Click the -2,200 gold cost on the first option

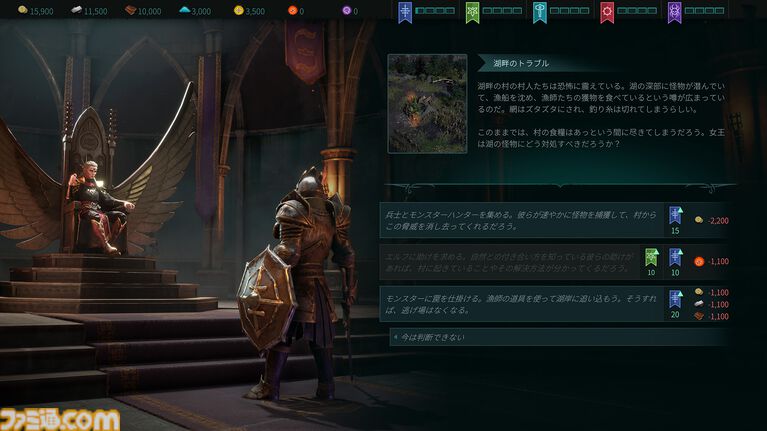(718, 221)
